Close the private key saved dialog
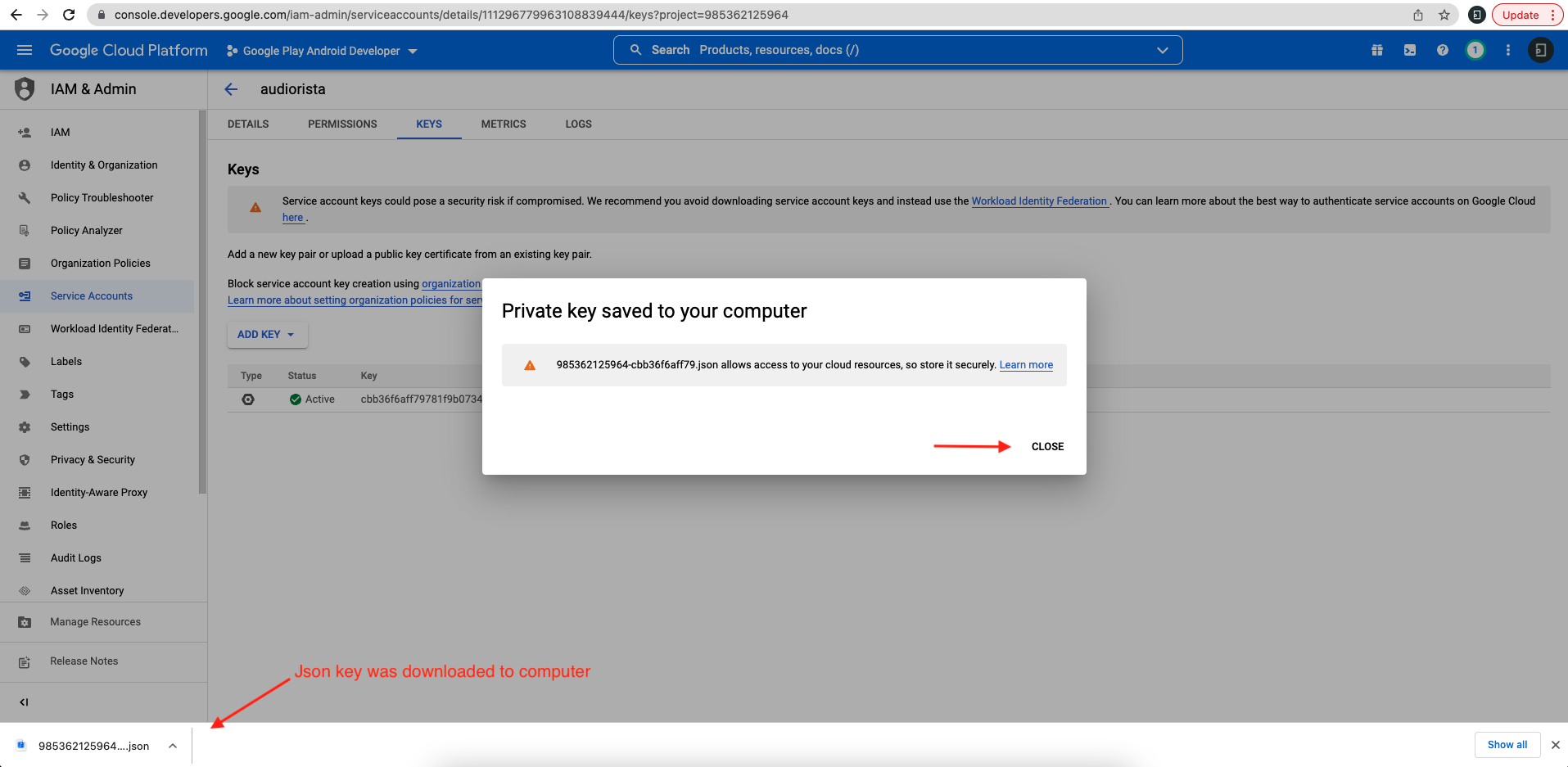The height and width of the screenshot is (767, 1568). click(x=1047, y=446)
